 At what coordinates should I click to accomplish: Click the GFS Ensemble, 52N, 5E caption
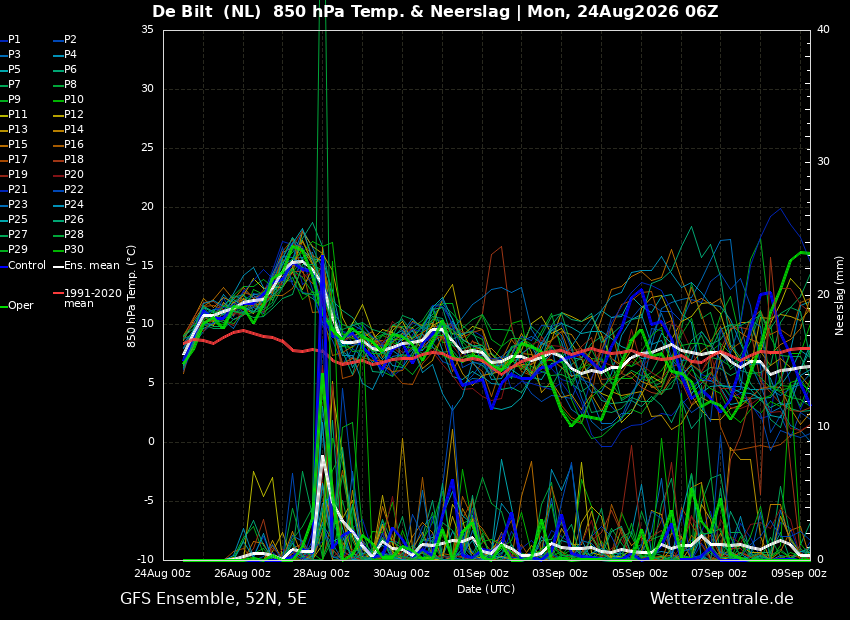coord(213,599)
